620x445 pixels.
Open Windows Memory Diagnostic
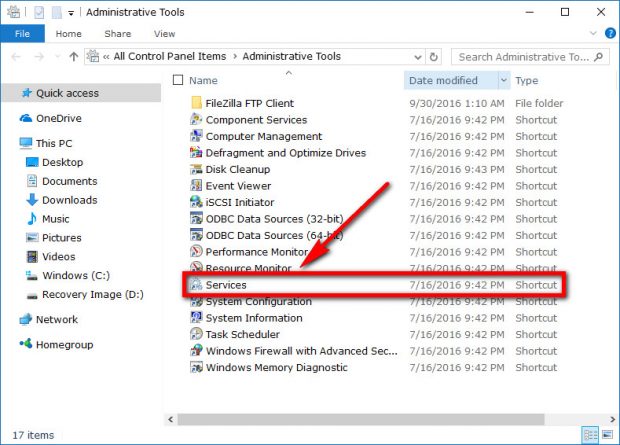tap(276, 367)
